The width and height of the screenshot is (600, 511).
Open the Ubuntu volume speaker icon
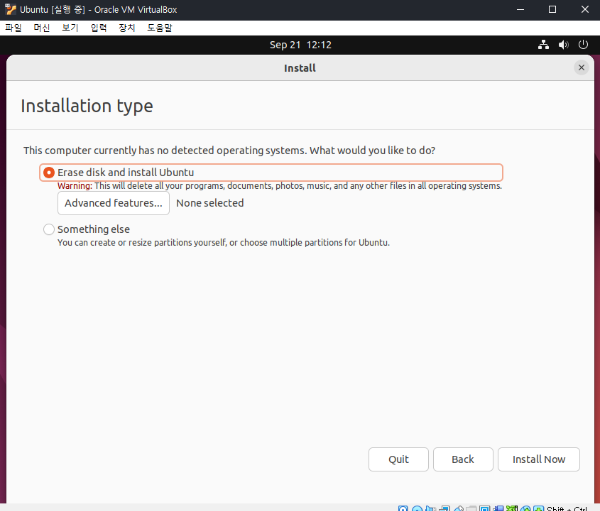click(x=563, y=45)
